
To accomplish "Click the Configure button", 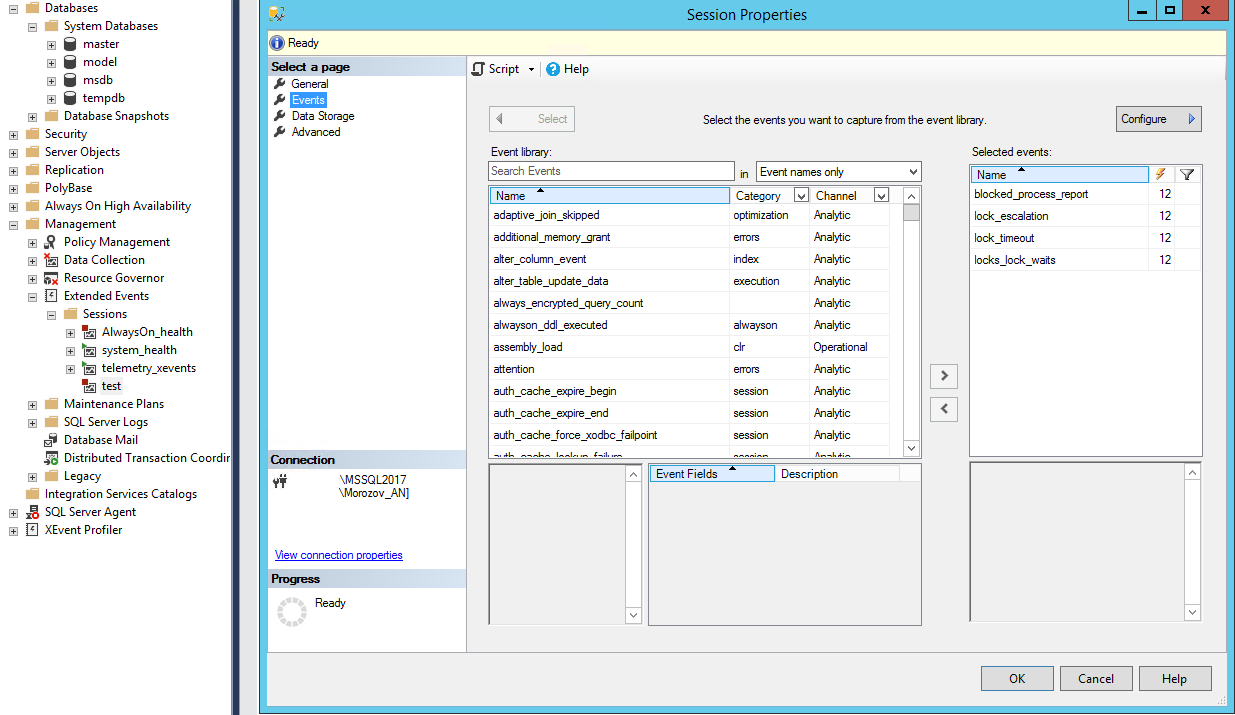I will coord(1157,118).
